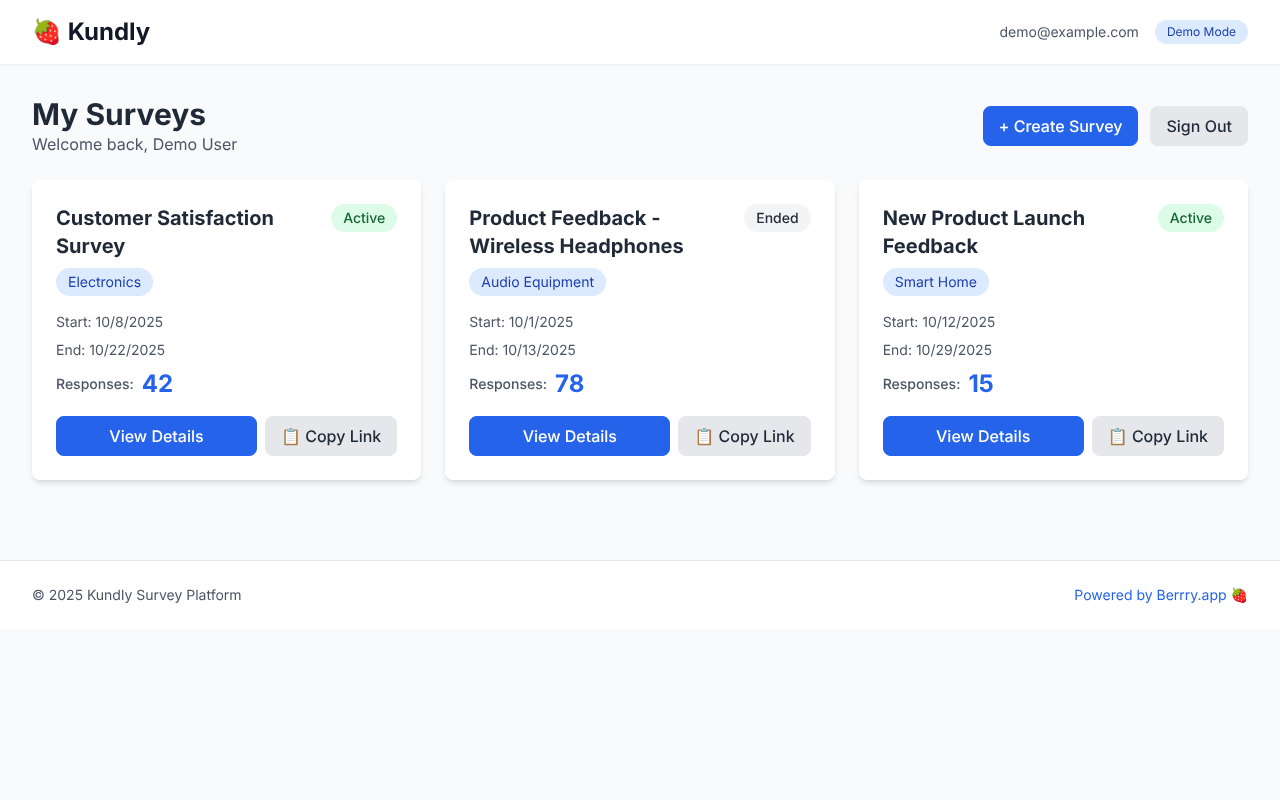The image size is (1280, 800).
Task: Open details for Wireless Headphones feedback survey
Action: (x=569, y=436)
